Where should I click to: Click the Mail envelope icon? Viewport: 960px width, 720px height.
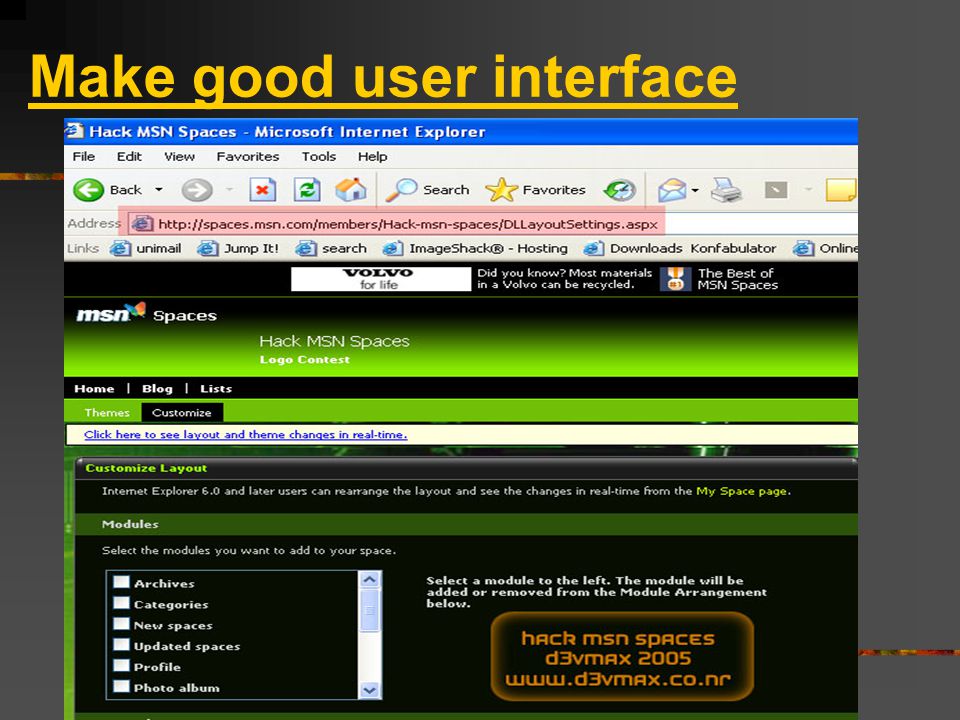[x=672, y=190]
